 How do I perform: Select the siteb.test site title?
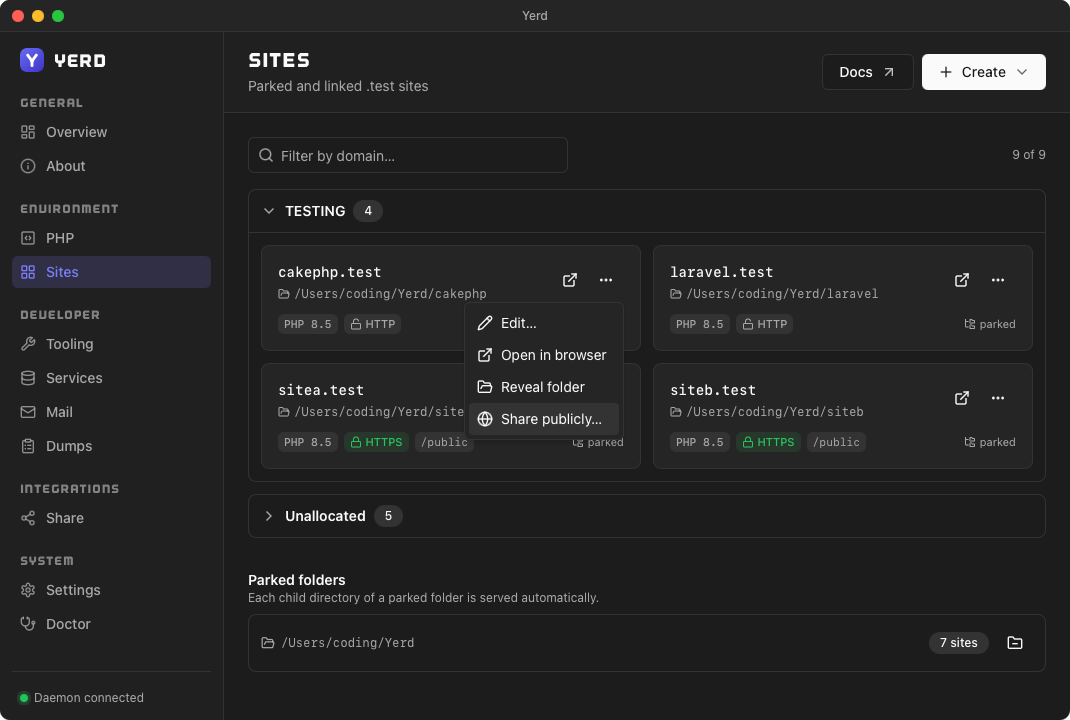point(712,390)
